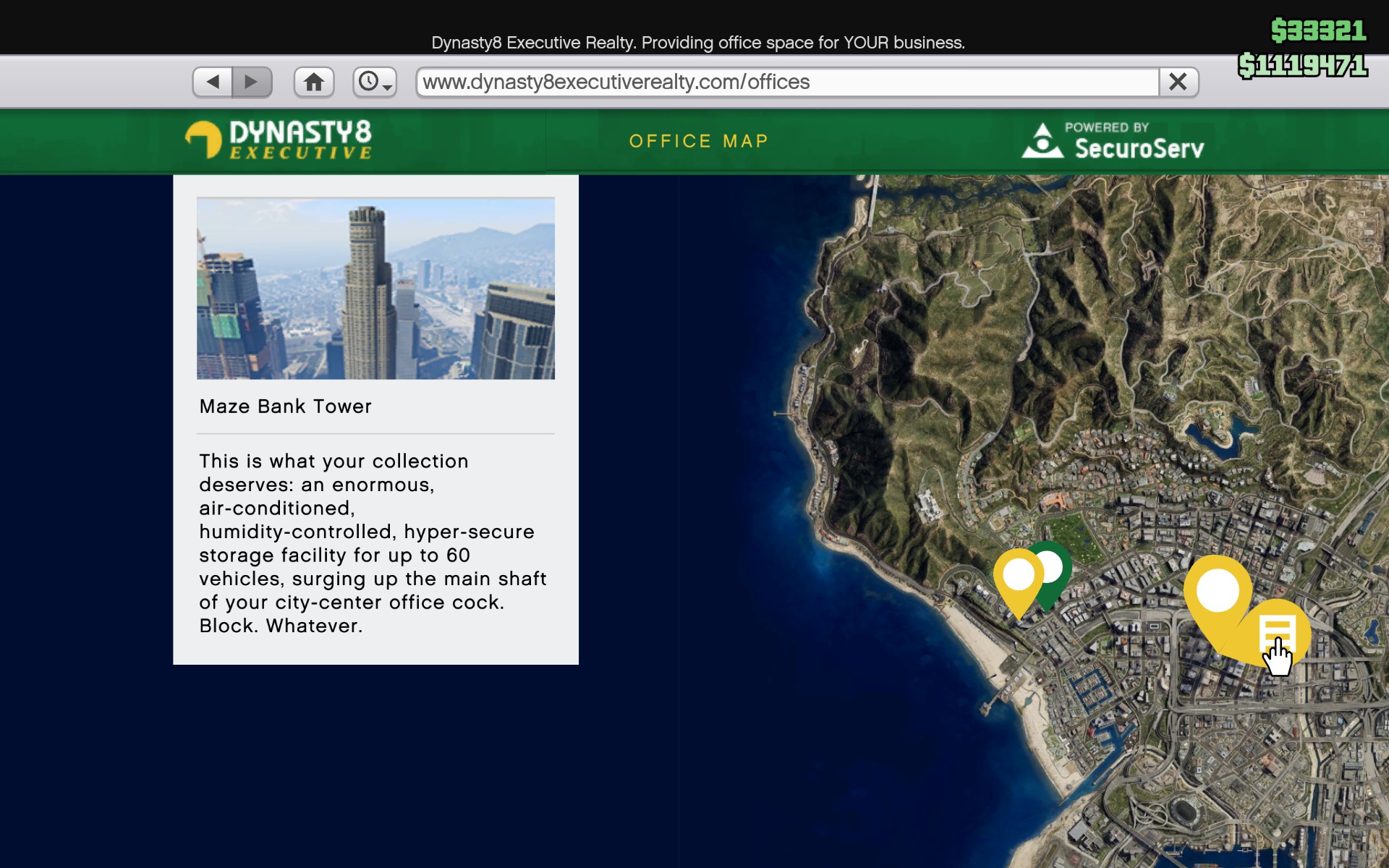Image resolution: width=1389 pixels, height=868 pixels.
Task: Click the OFFICE MAP heading
Action: pos(698,141)
